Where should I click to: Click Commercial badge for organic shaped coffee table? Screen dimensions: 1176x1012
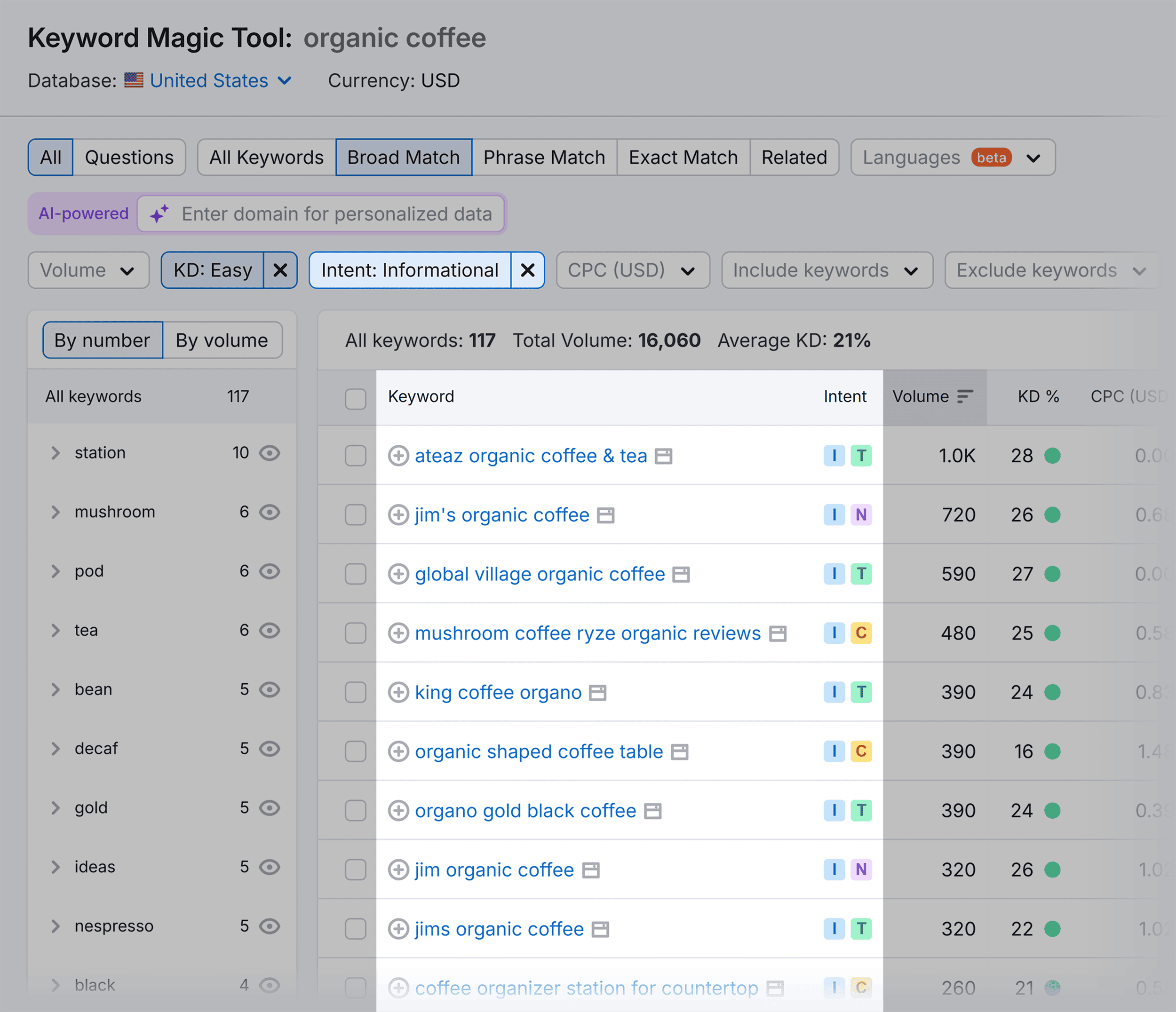coord(861,751)
